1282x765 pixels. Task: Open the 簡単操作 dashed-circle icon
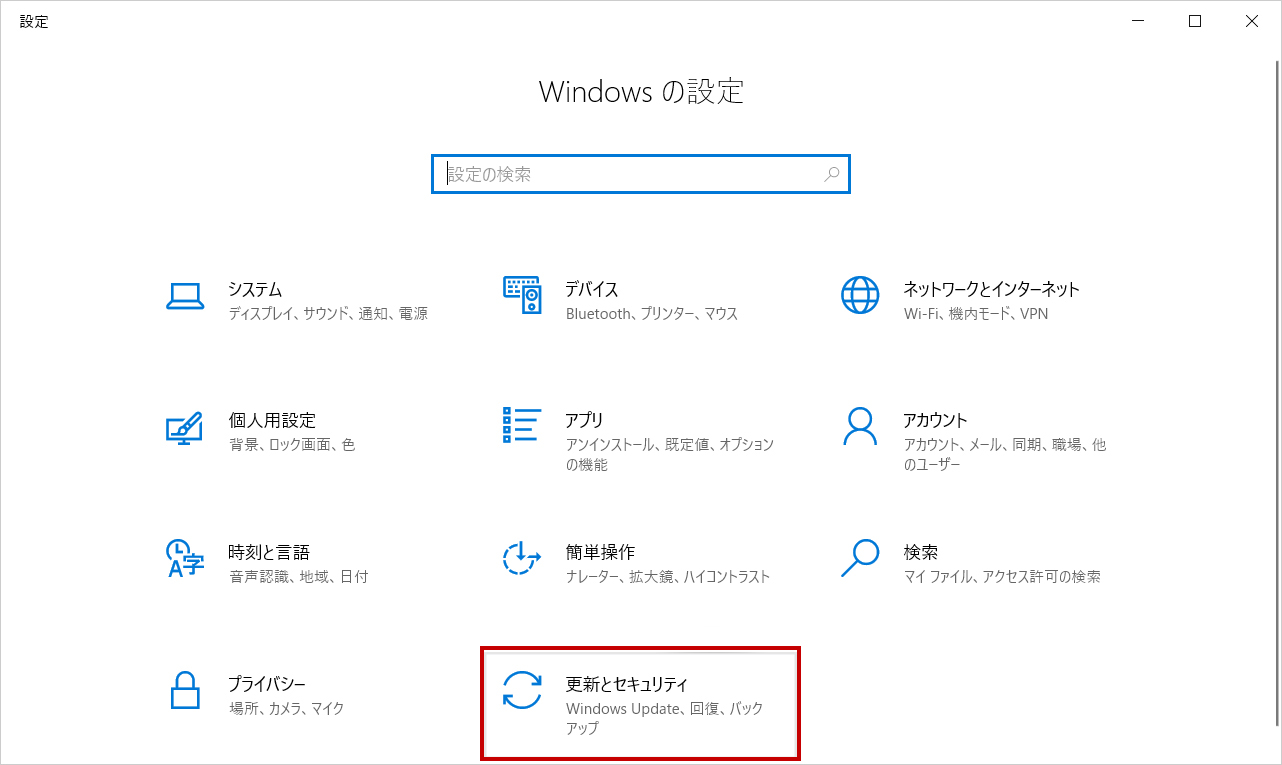522,558
